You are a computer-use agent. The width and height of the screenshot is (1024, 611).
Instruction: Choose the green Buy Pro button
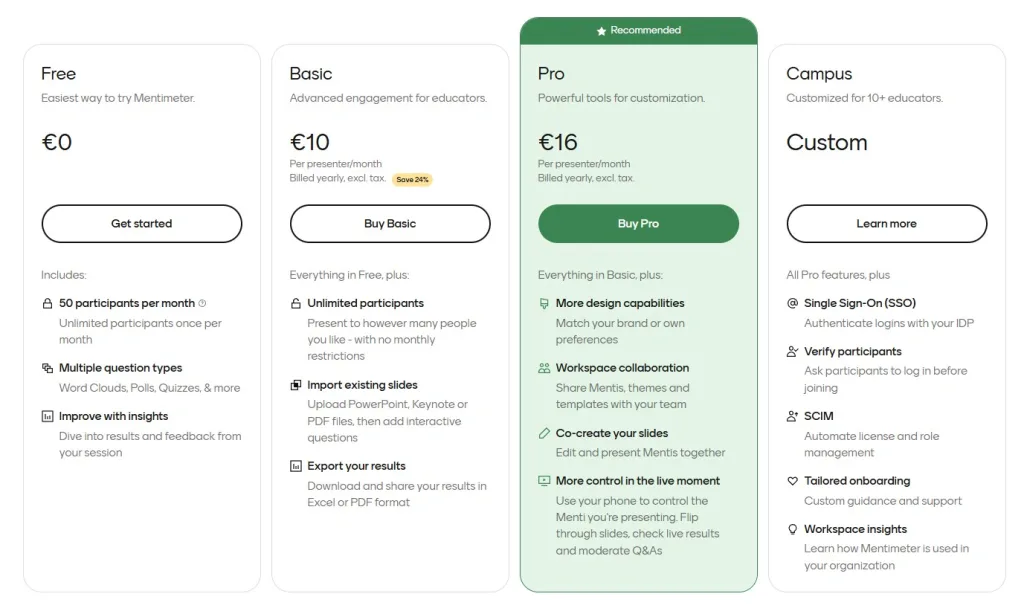638,224
